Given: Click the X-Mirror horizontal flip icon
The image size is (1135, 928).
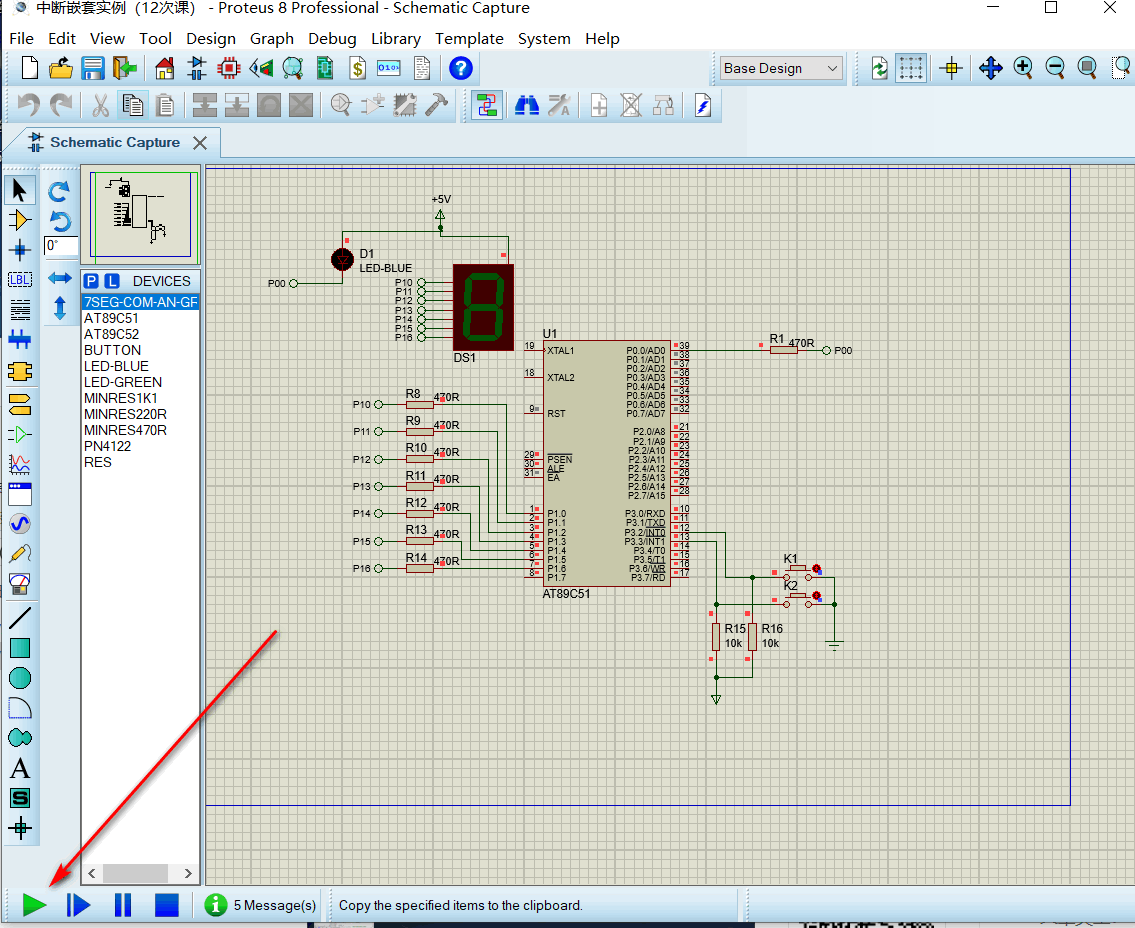Looking at the screenshot, I should 59,278.
